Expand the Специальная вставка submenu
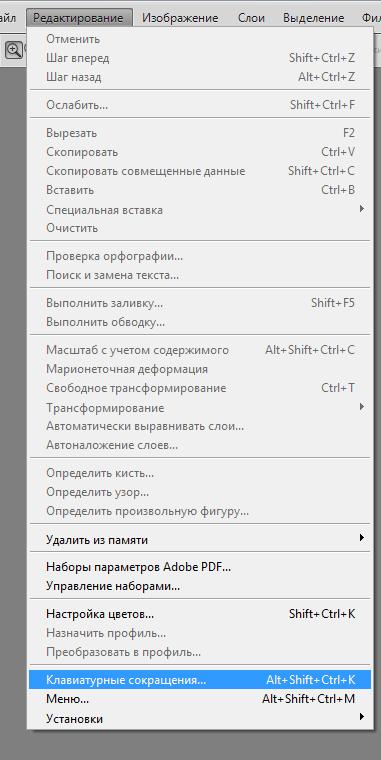This screenshot has height=760, width=381. 200,210
